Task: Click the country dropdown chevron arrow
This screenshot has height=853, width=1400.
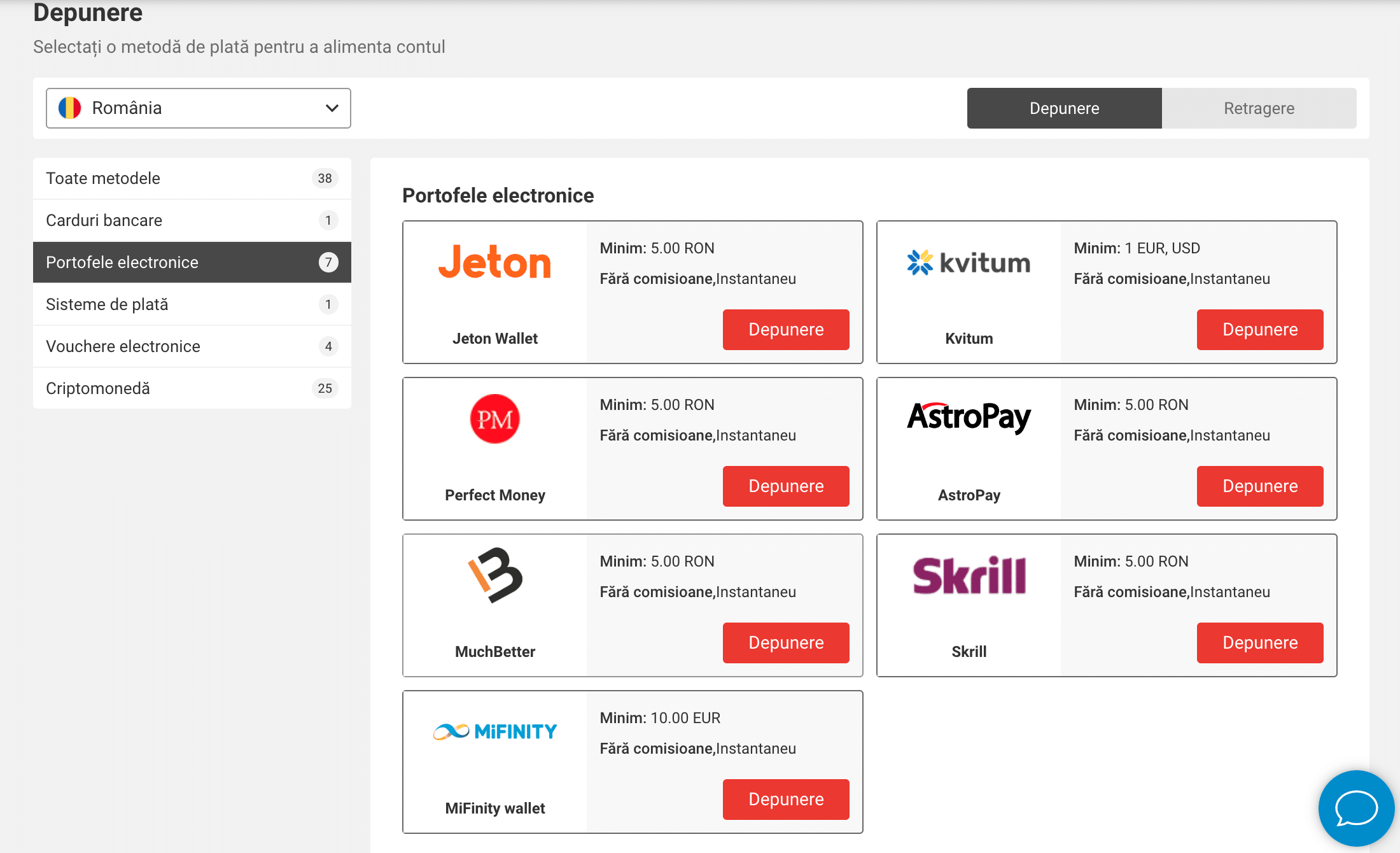Action: coord(332,108)
